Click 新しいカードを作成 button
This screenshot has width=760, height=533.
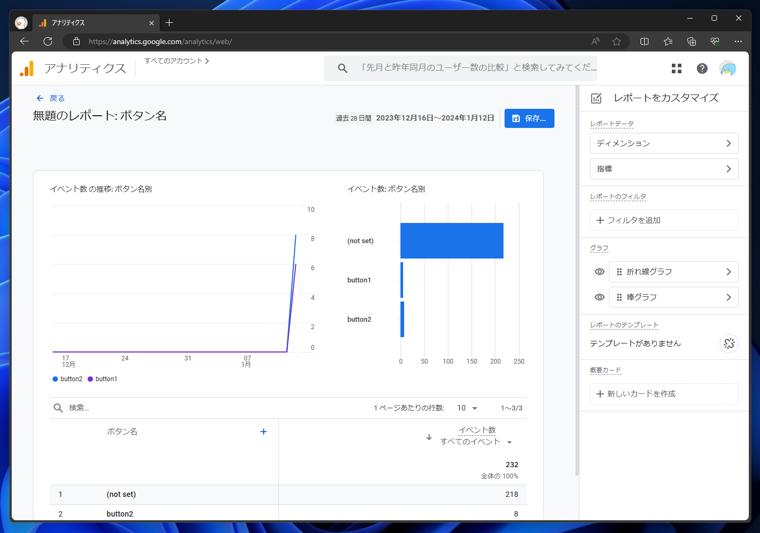click(x=664, y=394)
